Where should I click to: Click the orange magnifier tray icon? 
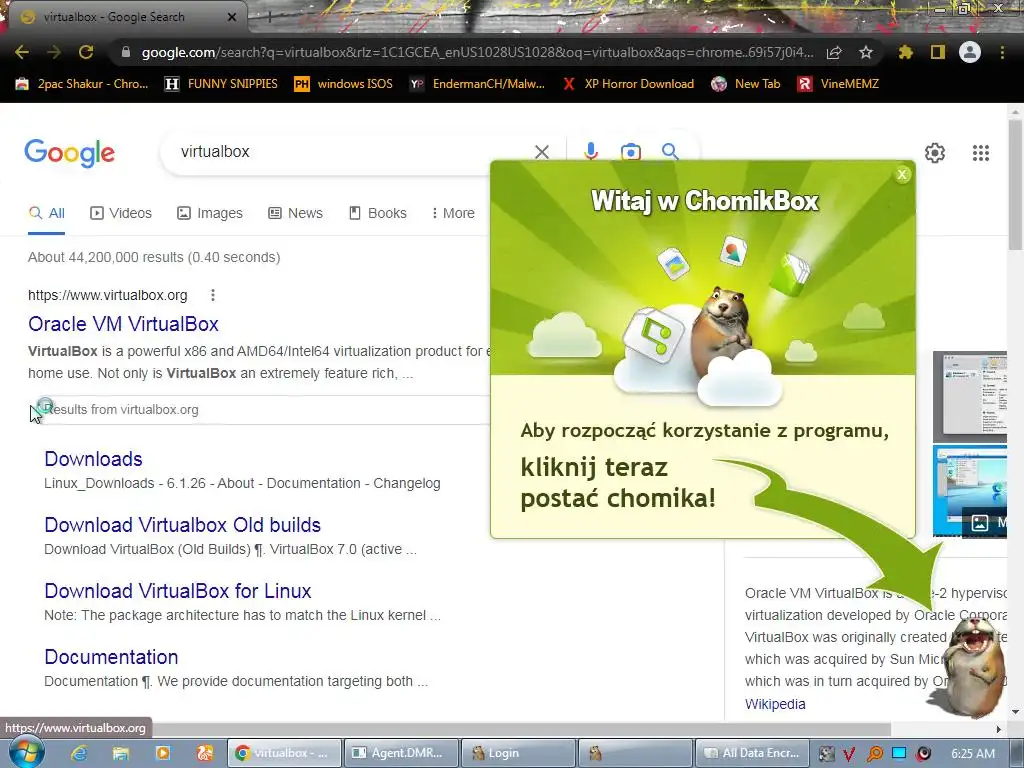pos(874,754)
